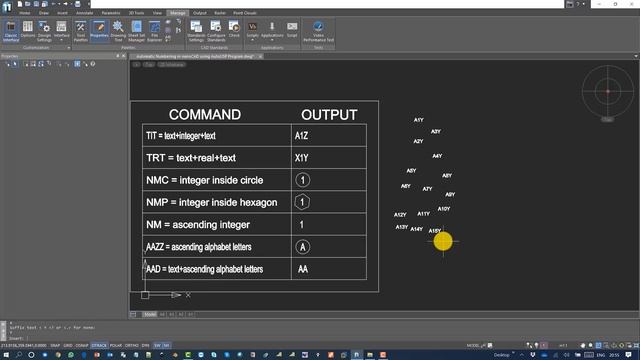
Task: Open the Insert ribbon tab
Action: coord(62,13)
